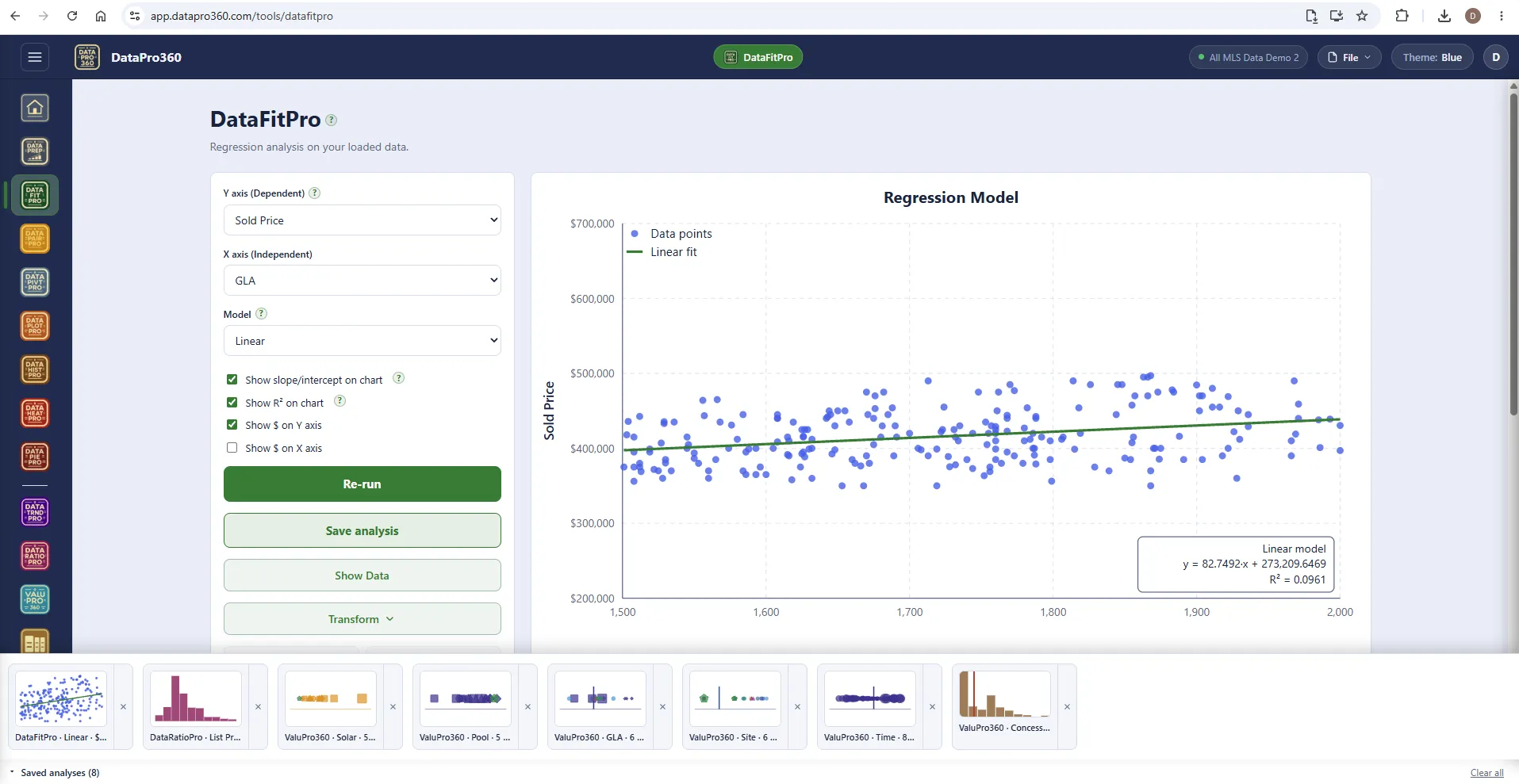Open the X axis GLA dropdown
1519x784 pixels.
point(362,281)
